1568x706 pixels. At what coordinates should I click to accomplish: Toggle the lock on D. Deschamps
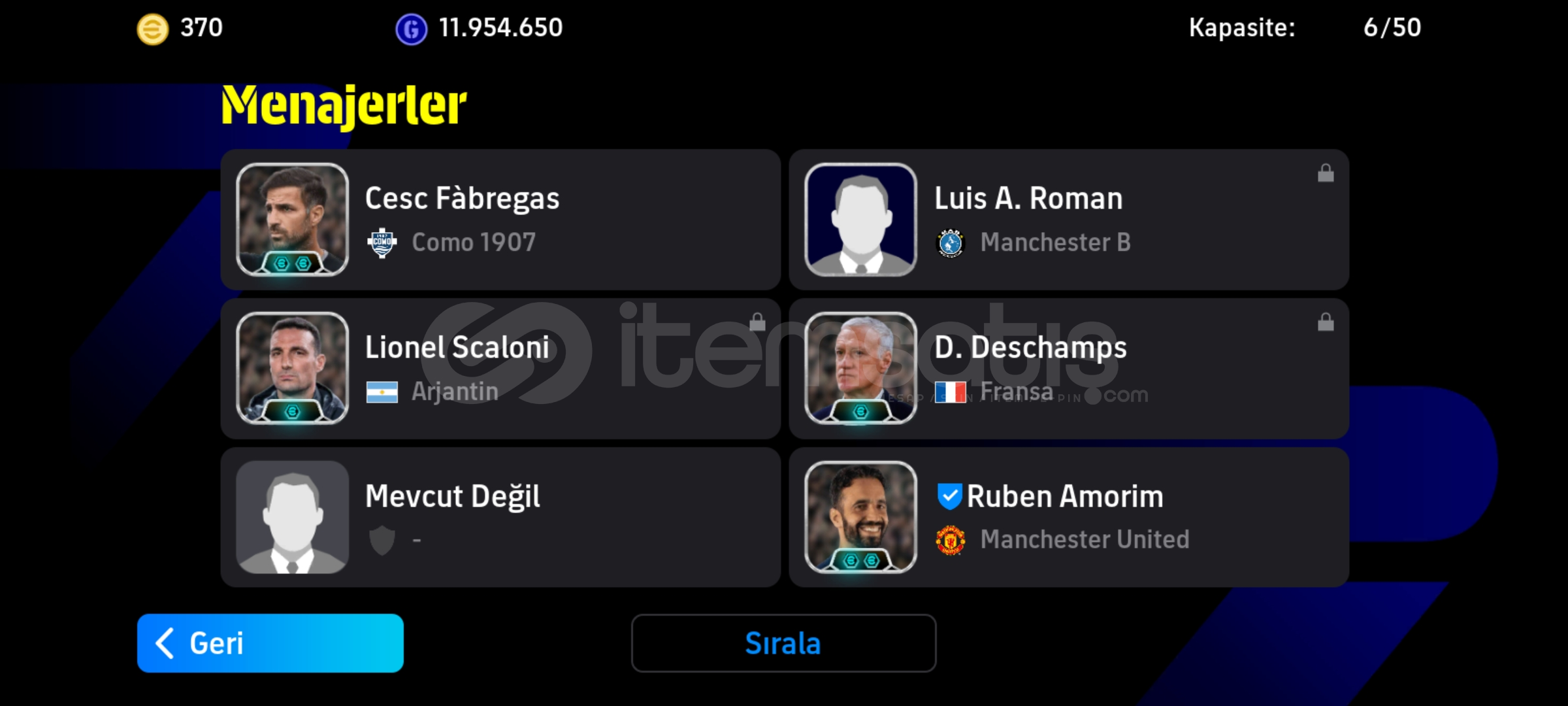1326,322
